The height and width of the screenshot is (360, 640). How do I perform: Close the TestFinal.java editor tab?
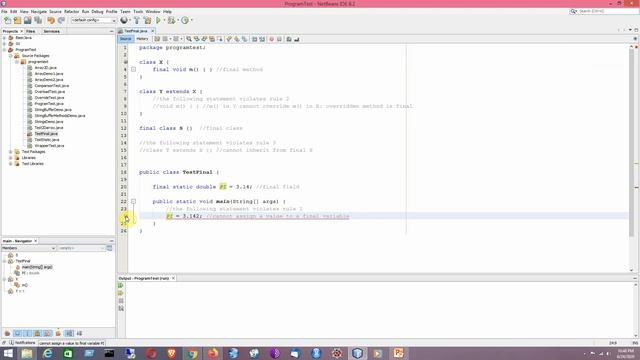153,31
